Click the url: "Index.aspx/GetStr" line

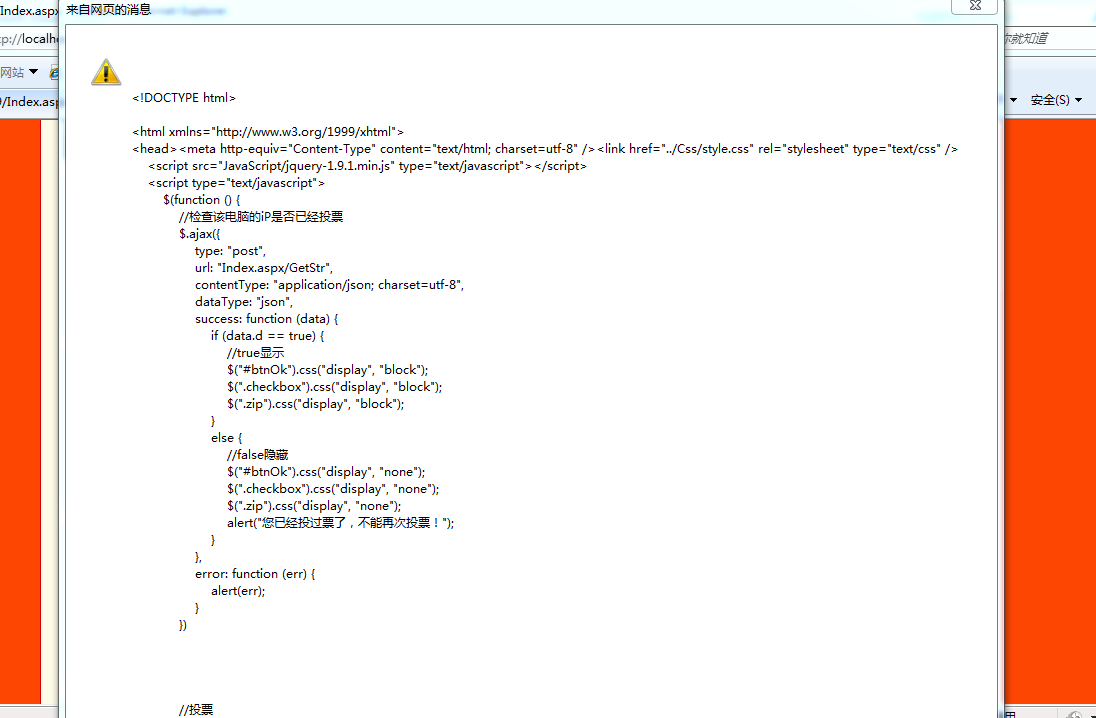(264, 268)
